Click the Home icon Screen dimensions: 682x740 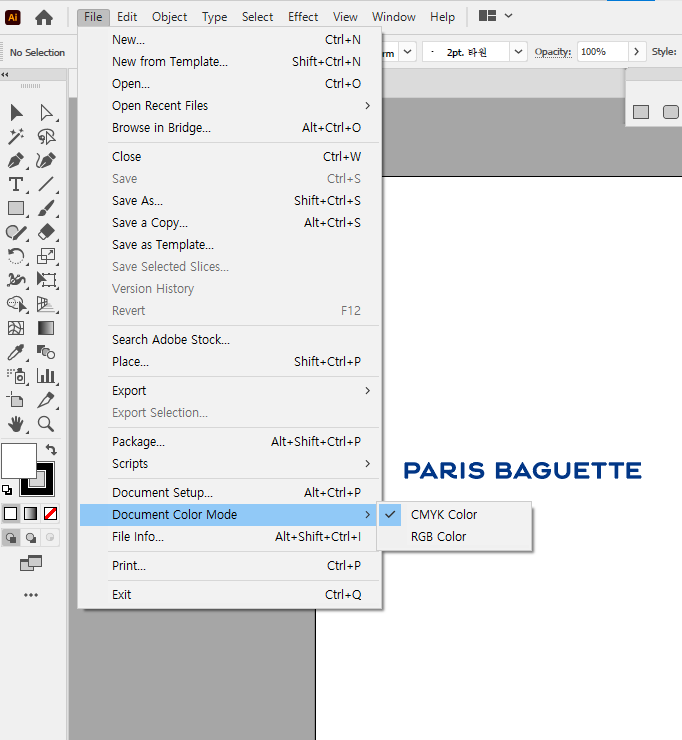(x=44, y=17)
